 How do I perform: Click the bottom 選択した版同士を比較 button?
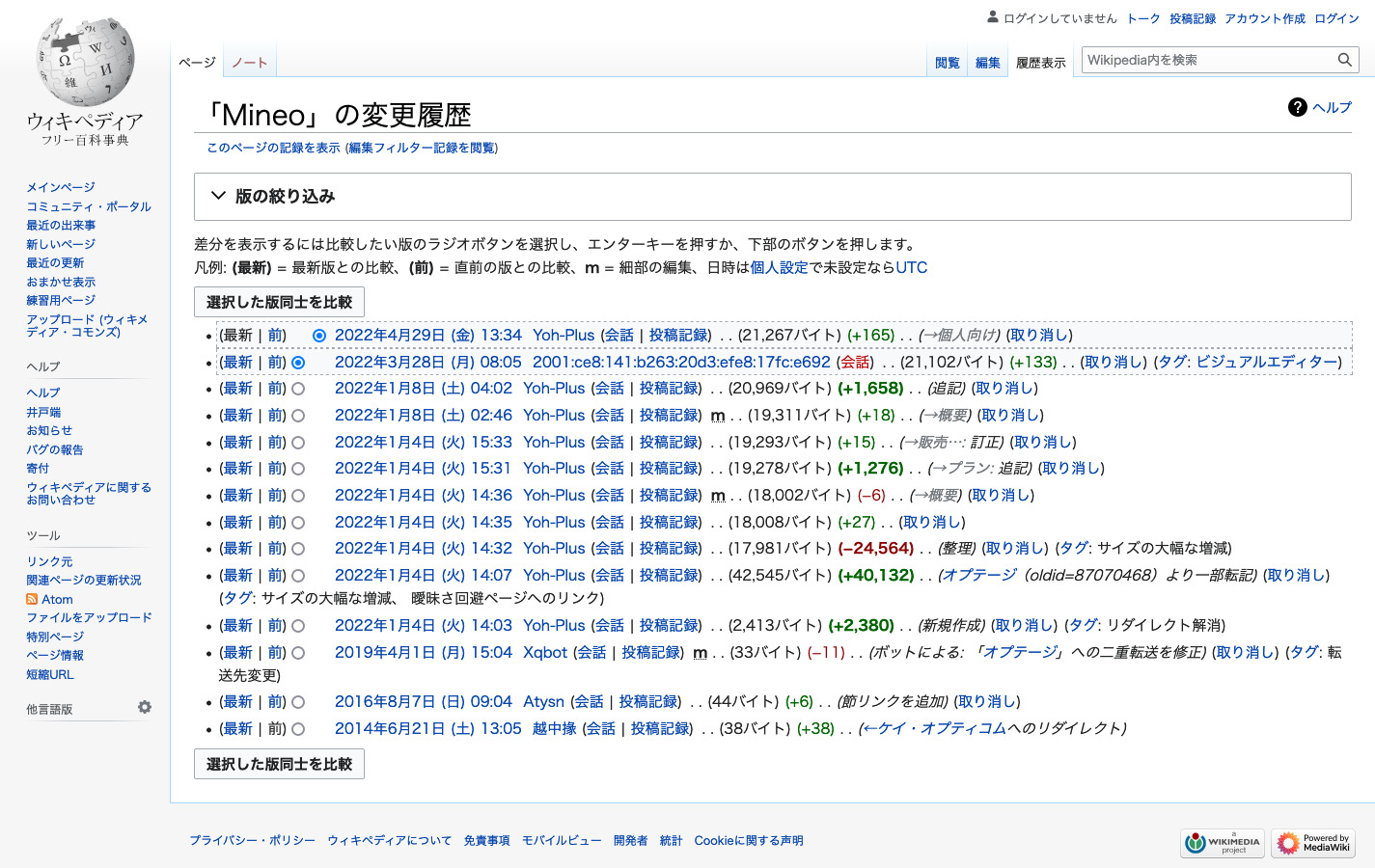pyautogui.click(x=279, y=764)
